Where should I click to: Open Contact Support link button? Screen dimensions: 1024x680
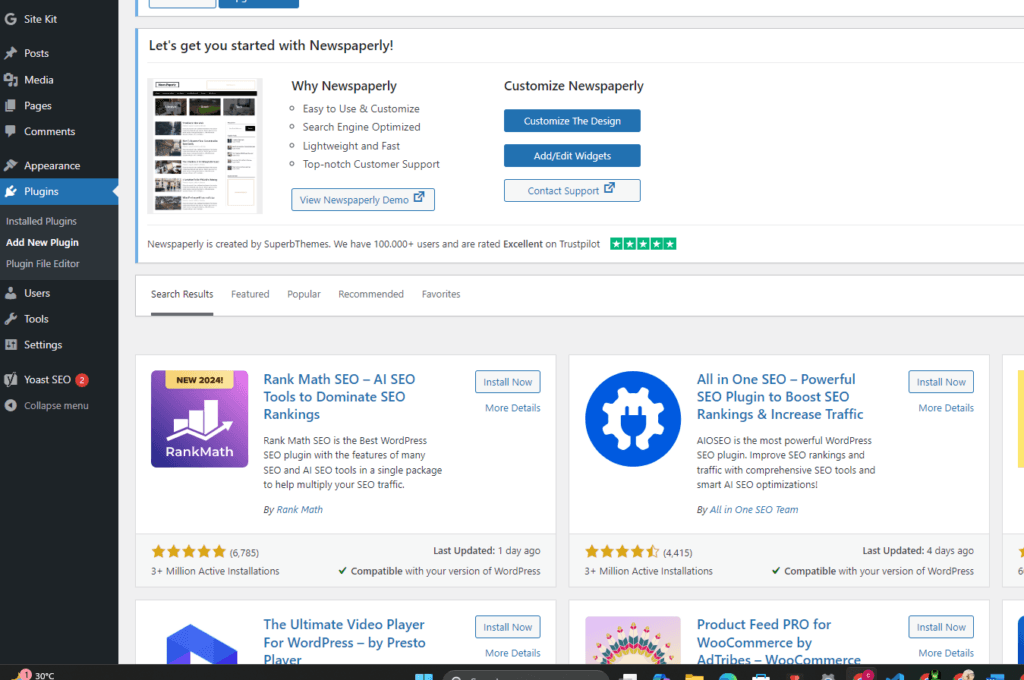[572, 190]
